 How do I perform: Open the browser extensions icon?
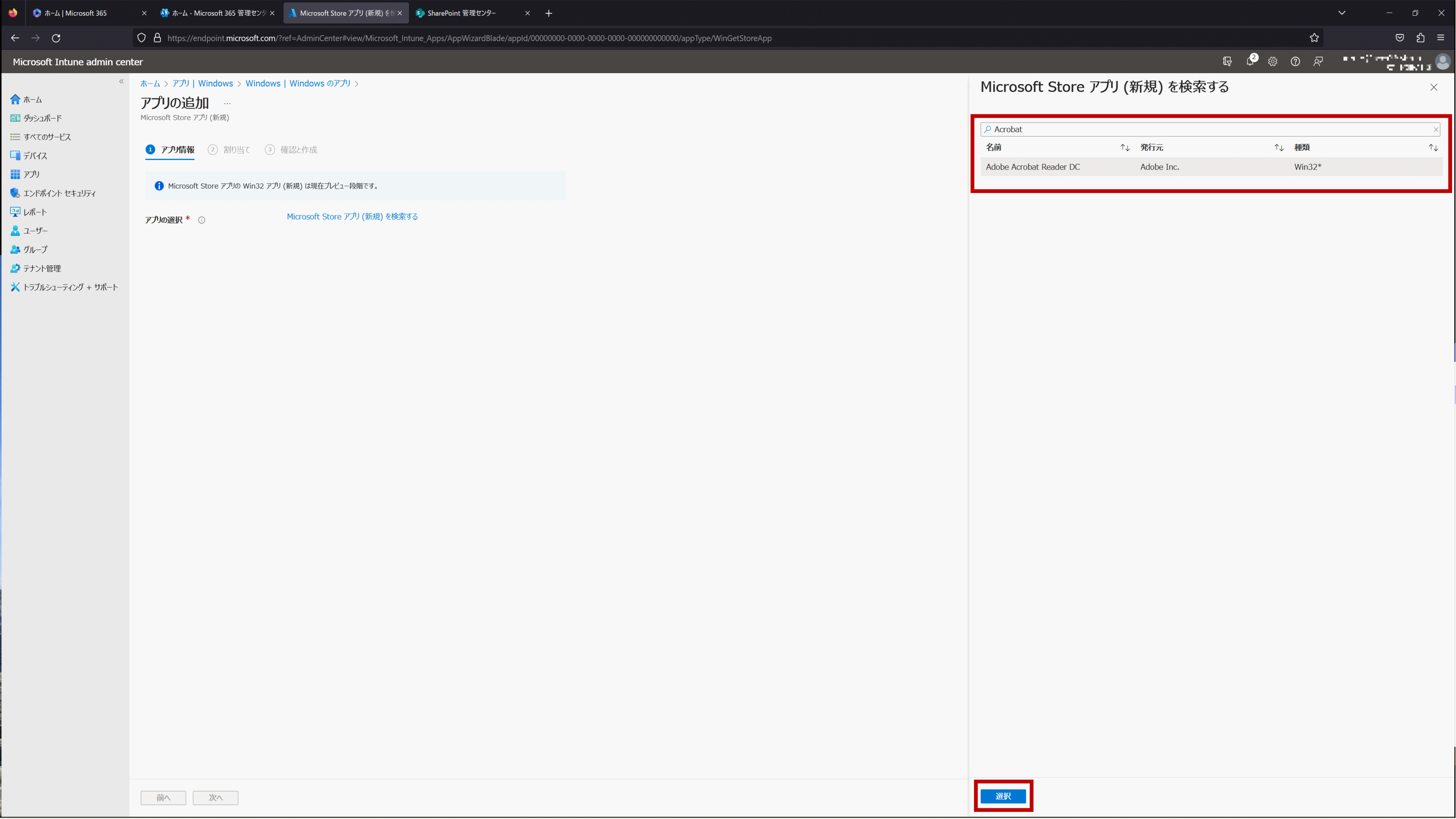(1420, 38)
